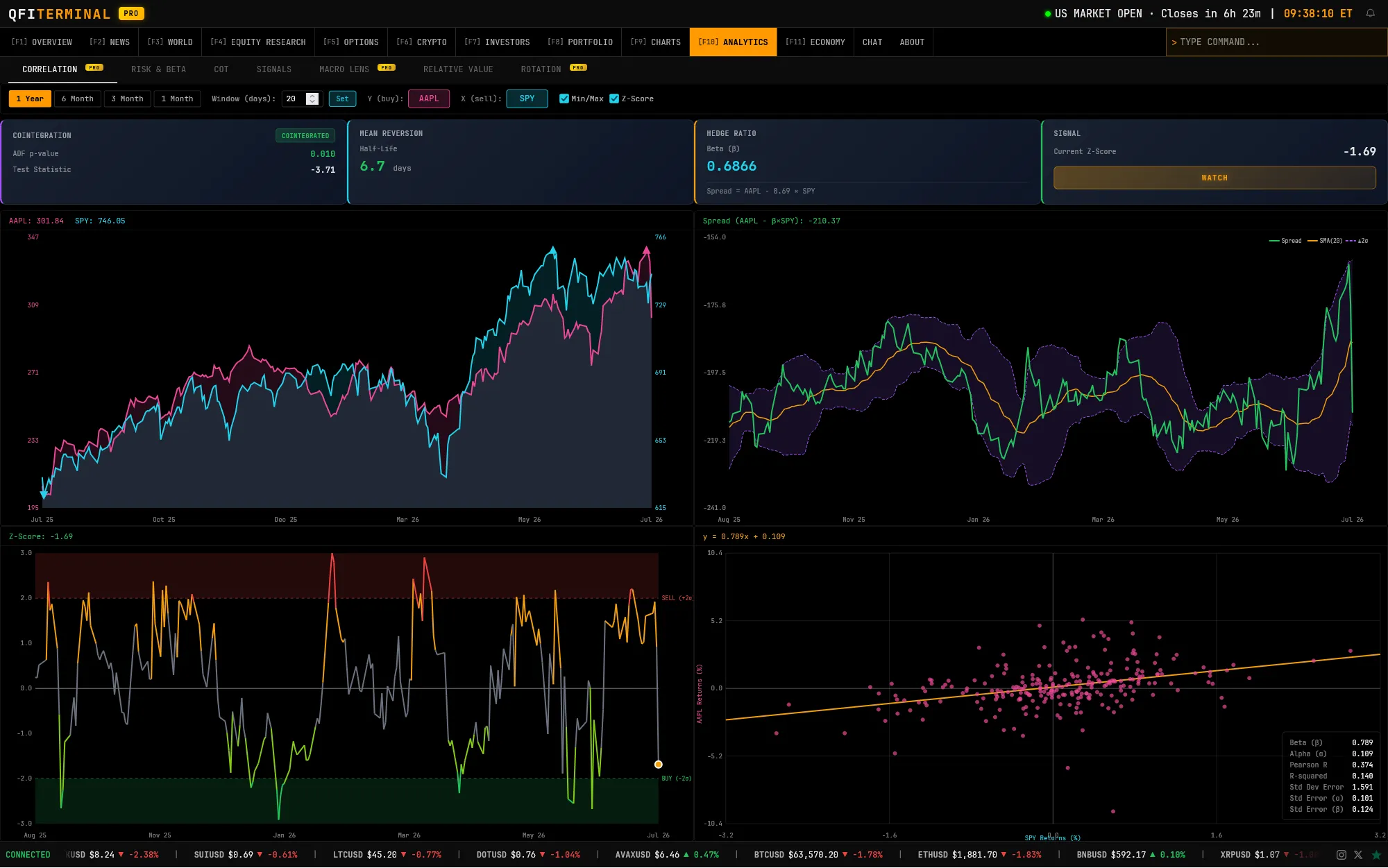Click the QFI Terminal logo
Screen dimensions: 1388x868
click(60, 14)
